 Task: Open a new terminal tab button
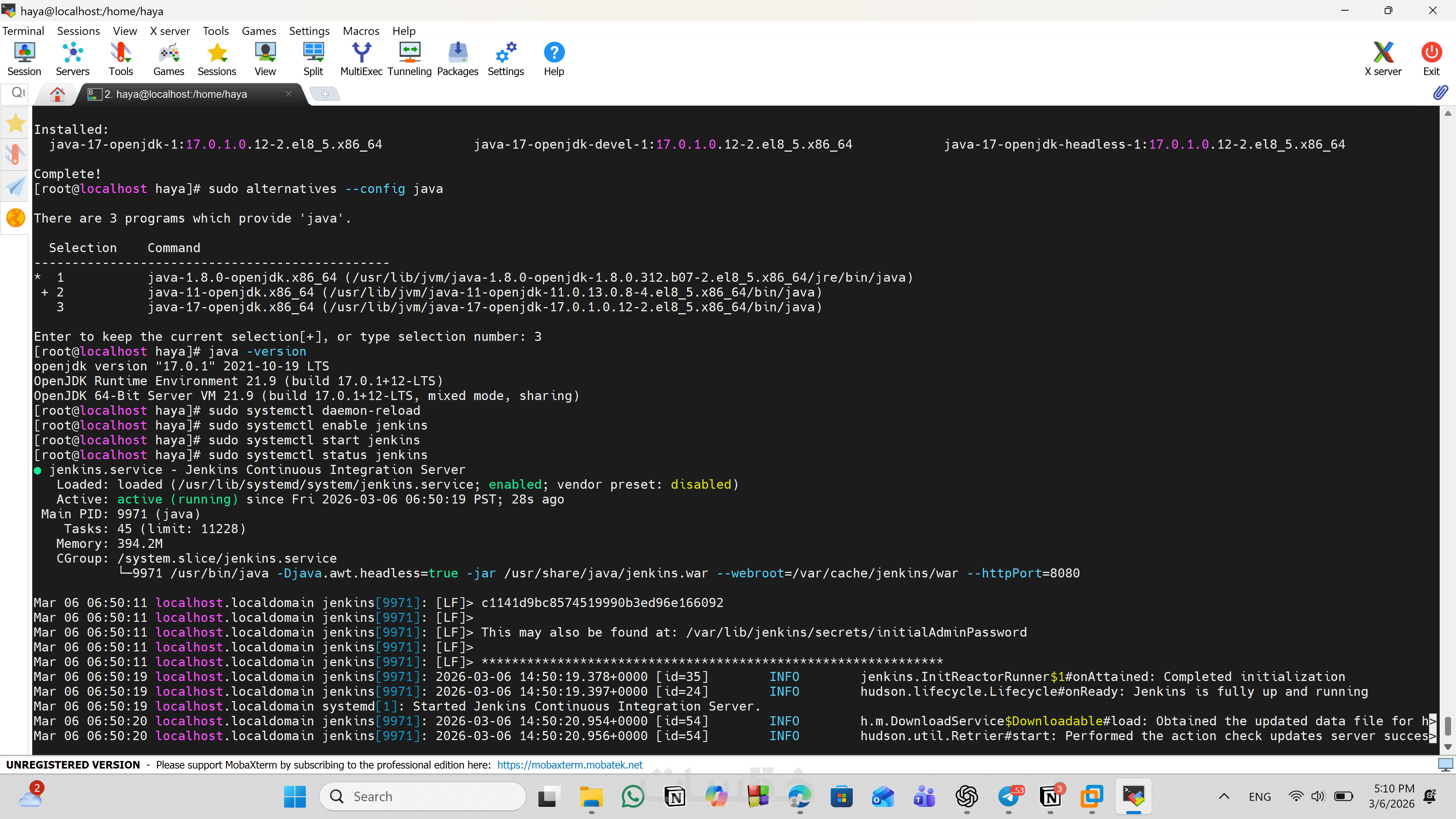pos(325,94)
